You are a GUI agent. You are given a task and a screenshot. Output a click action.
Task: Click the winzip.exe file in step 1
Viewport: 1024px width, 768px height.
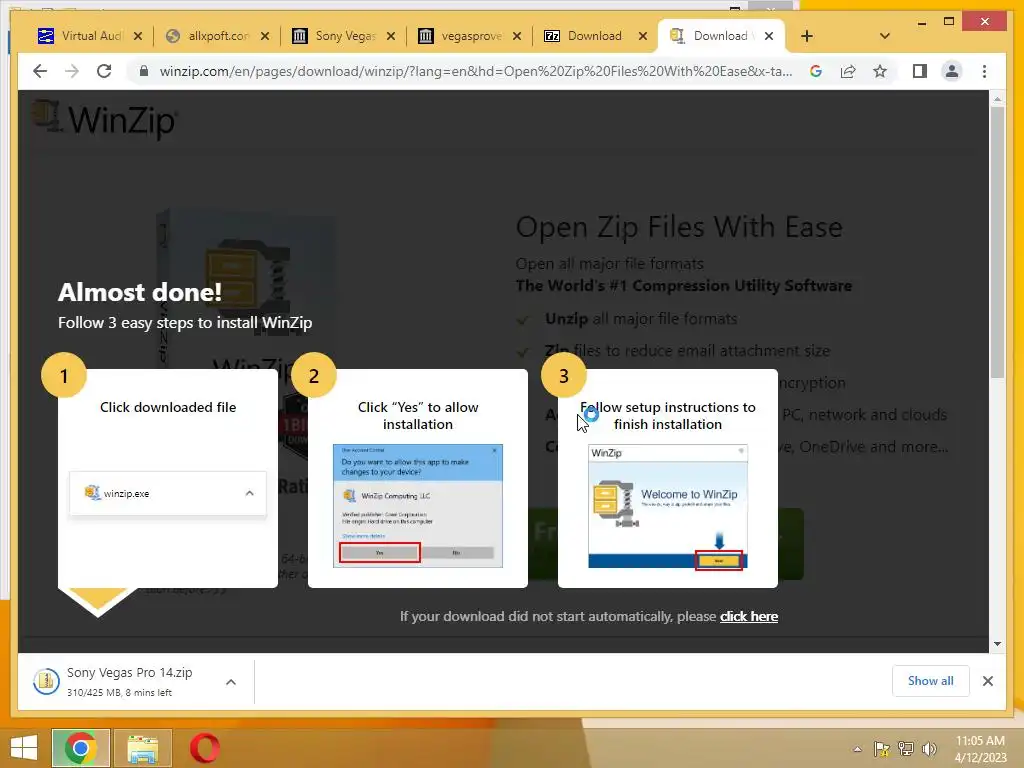(x=168, y=493)
